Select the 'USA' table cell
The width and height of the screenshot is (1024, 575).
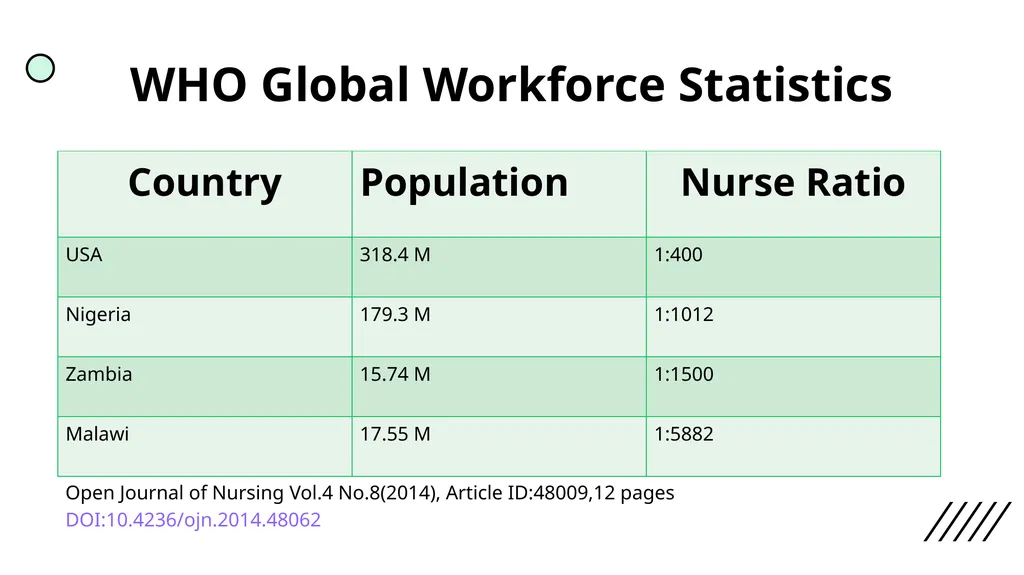click(x=205, y=267)
